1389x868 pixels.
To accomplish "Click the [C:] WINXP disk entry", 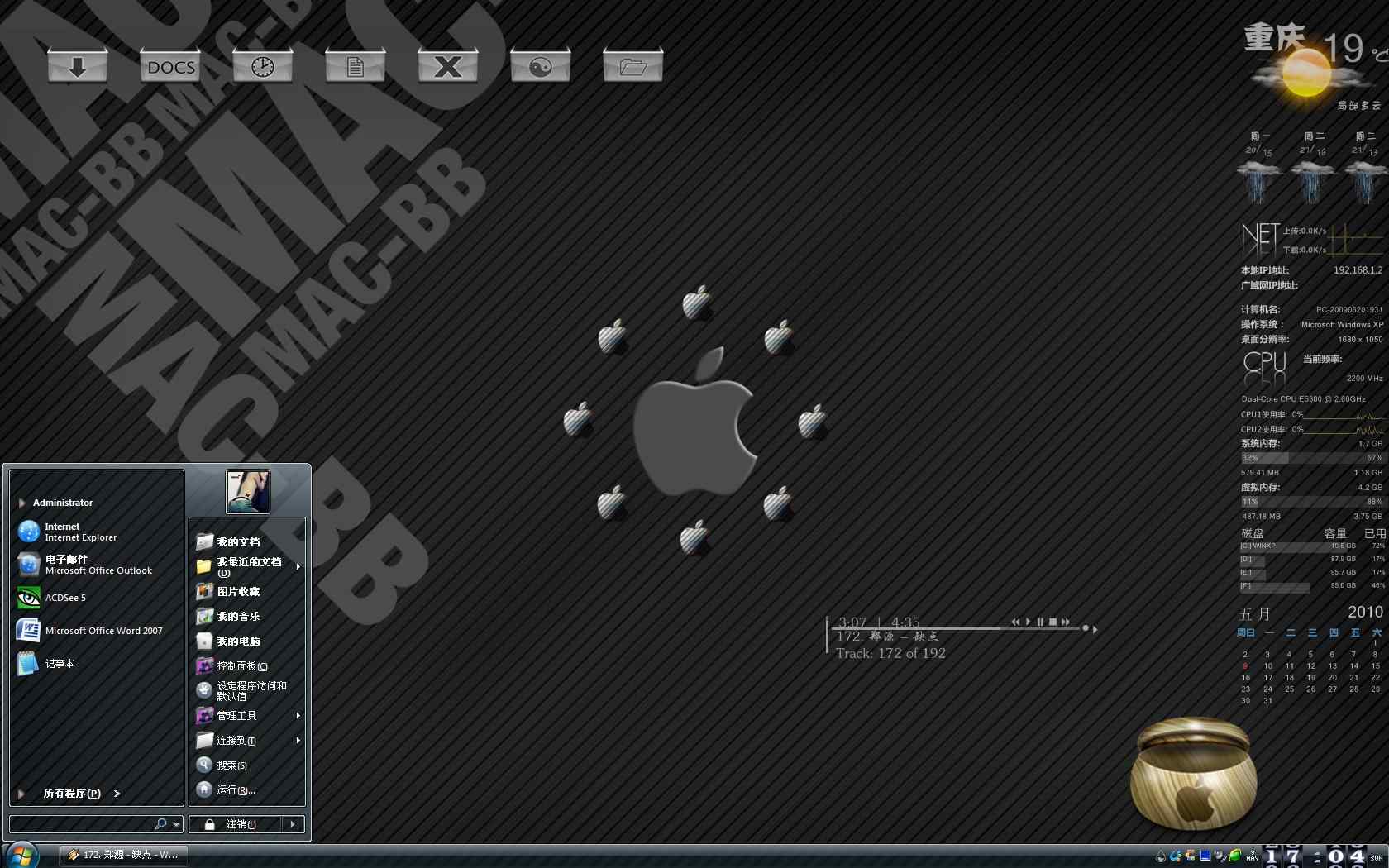I will tap(1311, 546).
